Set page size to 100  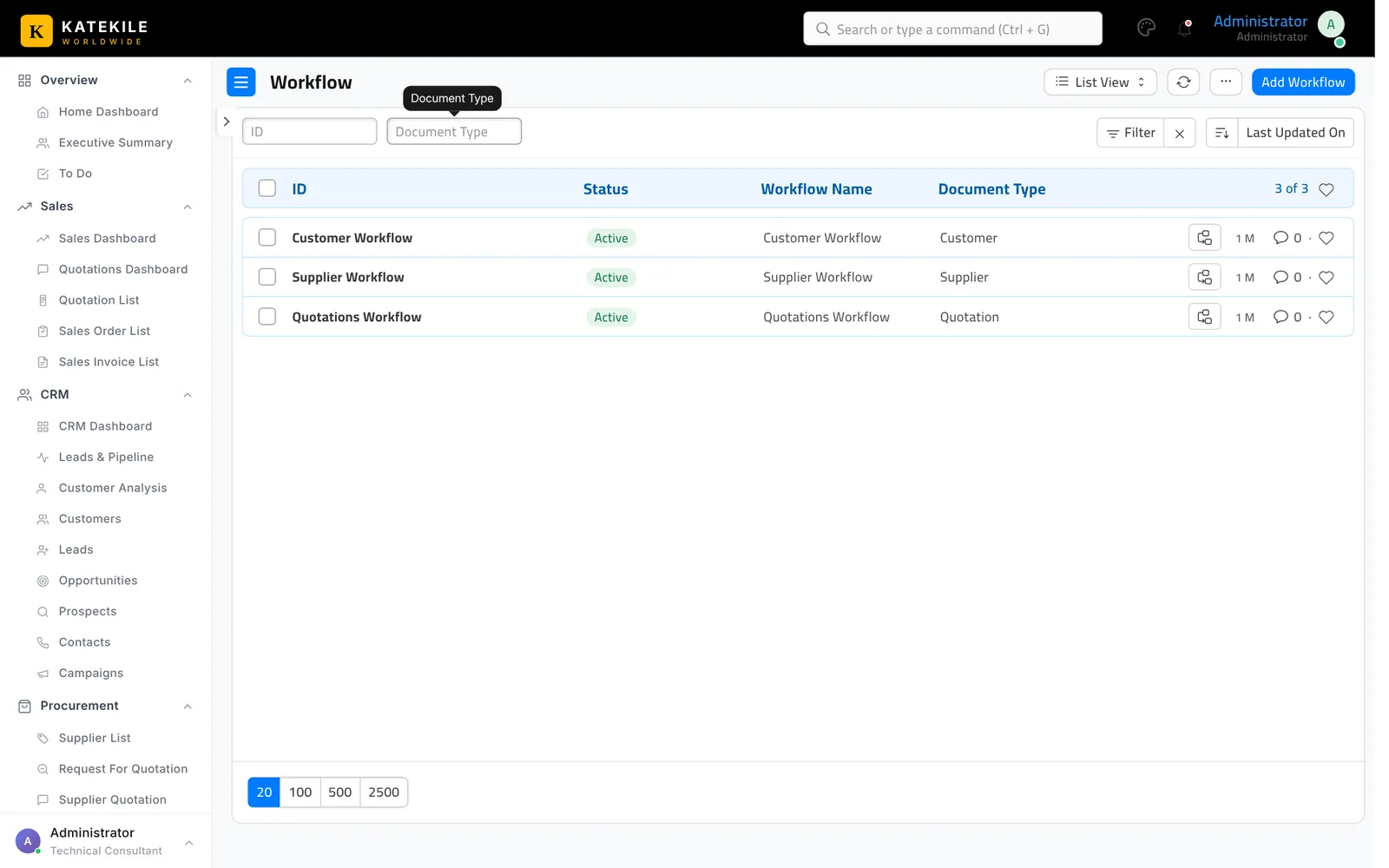click(300, 792)
